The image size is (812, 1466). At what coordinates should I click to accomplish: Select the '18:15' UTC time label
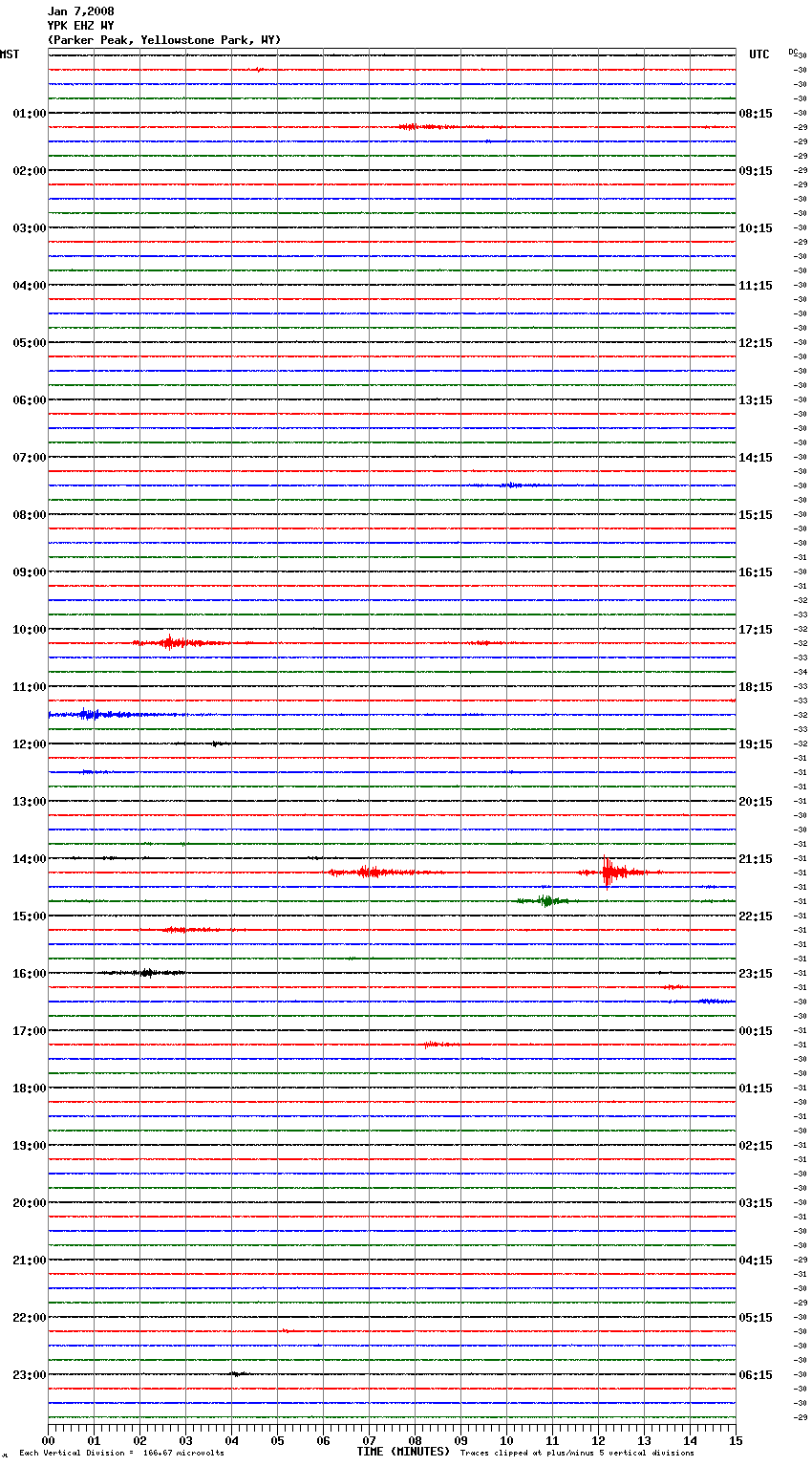point(756,687)
